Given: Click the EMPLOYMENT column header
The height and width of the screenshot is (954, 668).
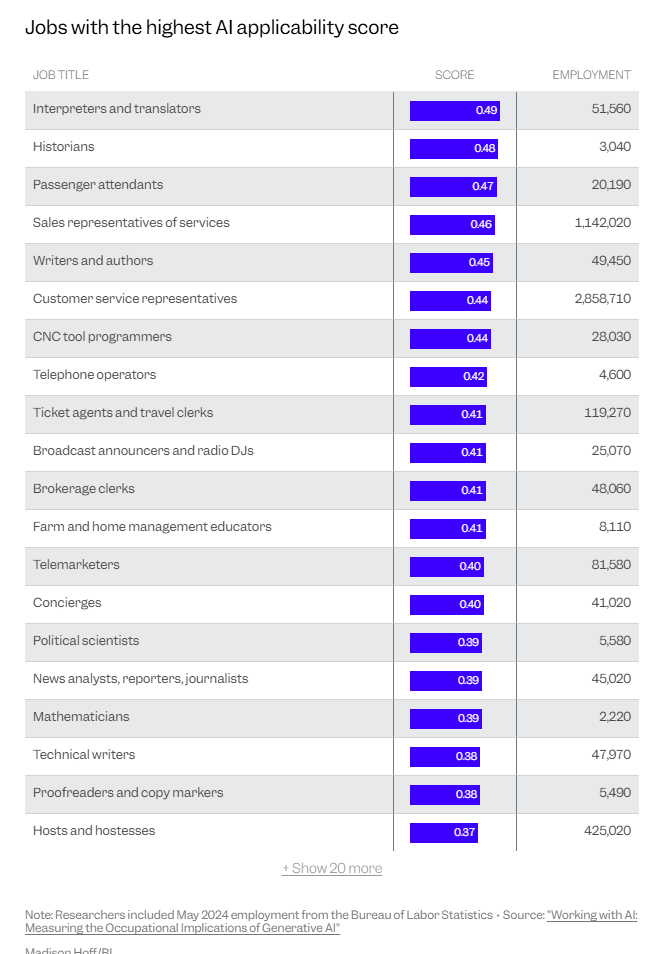Looking at the screenshot, I should [x=591, y=75].
